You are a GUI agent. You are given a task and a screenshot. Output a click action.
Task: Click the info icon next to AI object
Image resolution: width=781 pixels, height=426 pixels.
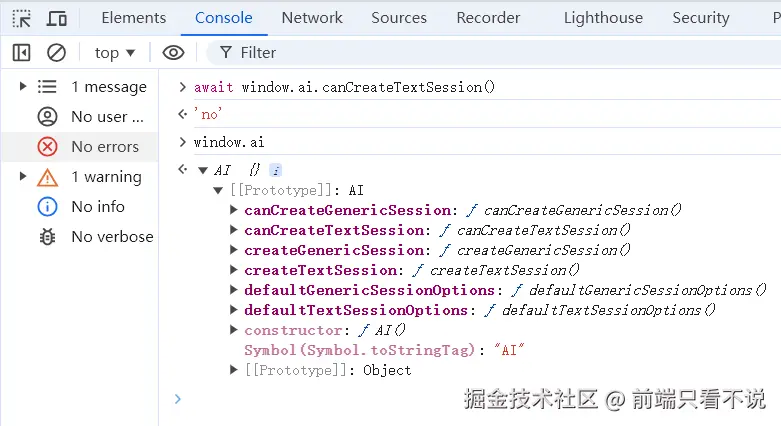point(276,170)
